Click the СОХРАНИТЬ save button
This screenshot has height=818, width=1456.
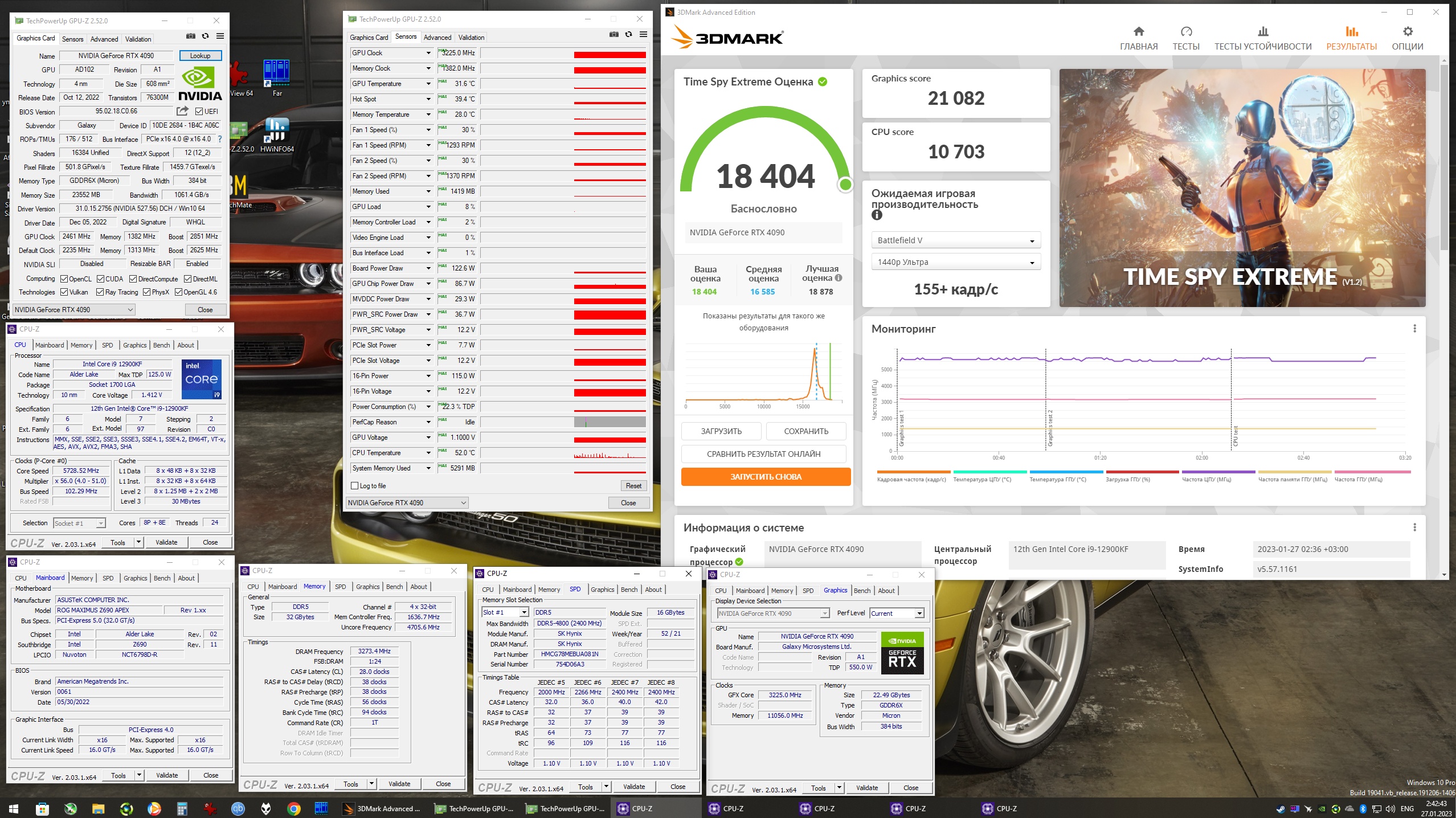click(806, 431)
